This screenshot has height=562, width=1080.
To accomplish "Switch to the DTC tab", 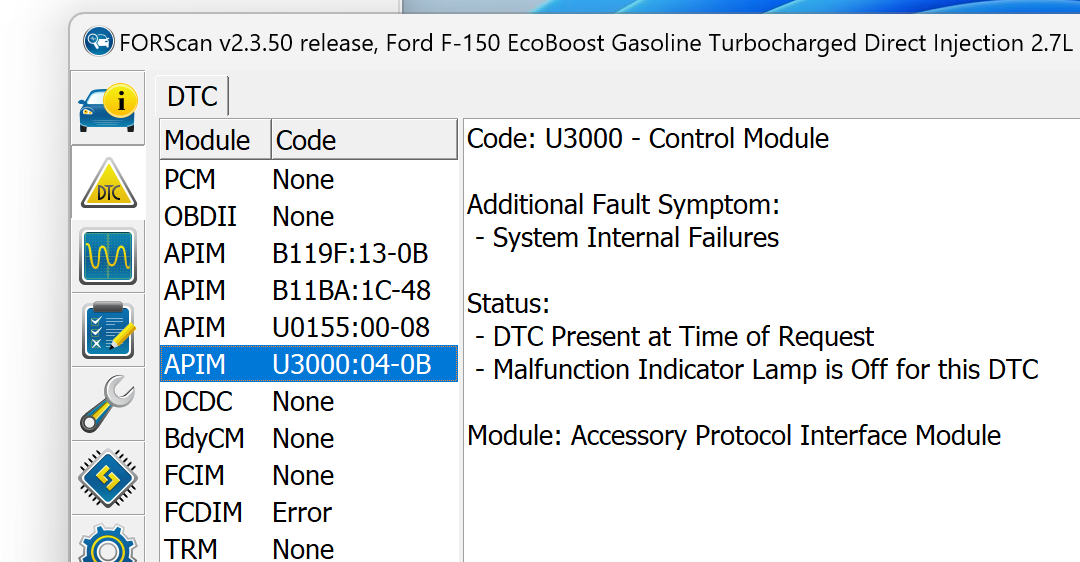I will click(x=192, y=96).
